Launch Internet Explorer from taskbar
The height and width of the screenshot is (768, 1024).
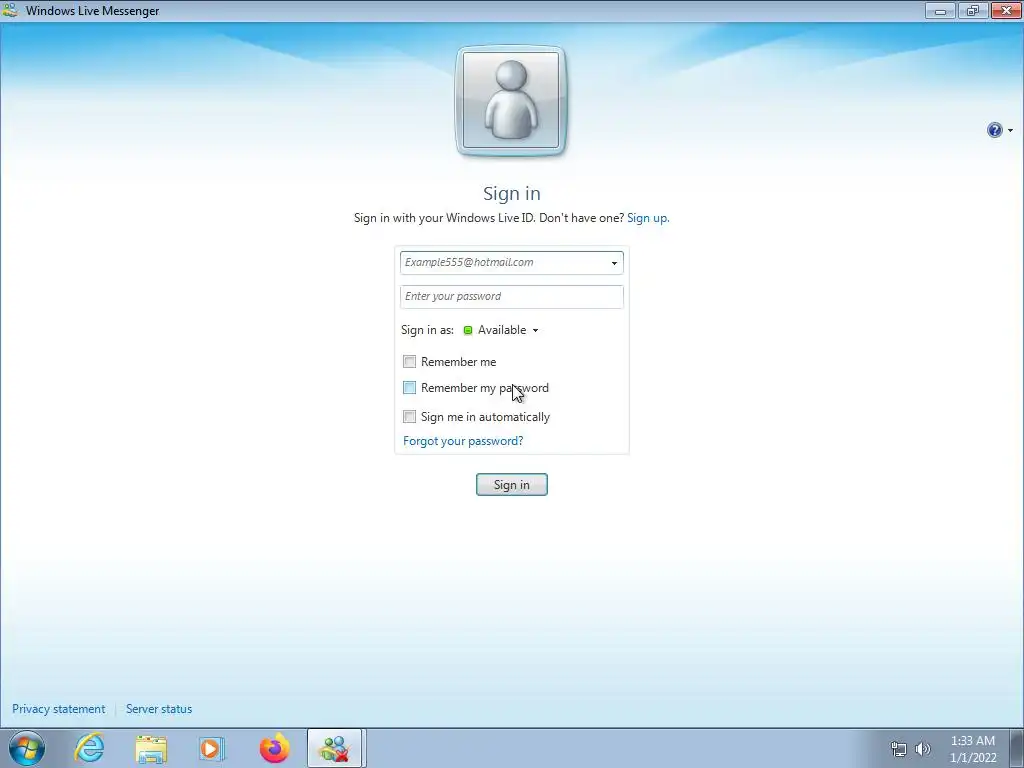[89, 748]
